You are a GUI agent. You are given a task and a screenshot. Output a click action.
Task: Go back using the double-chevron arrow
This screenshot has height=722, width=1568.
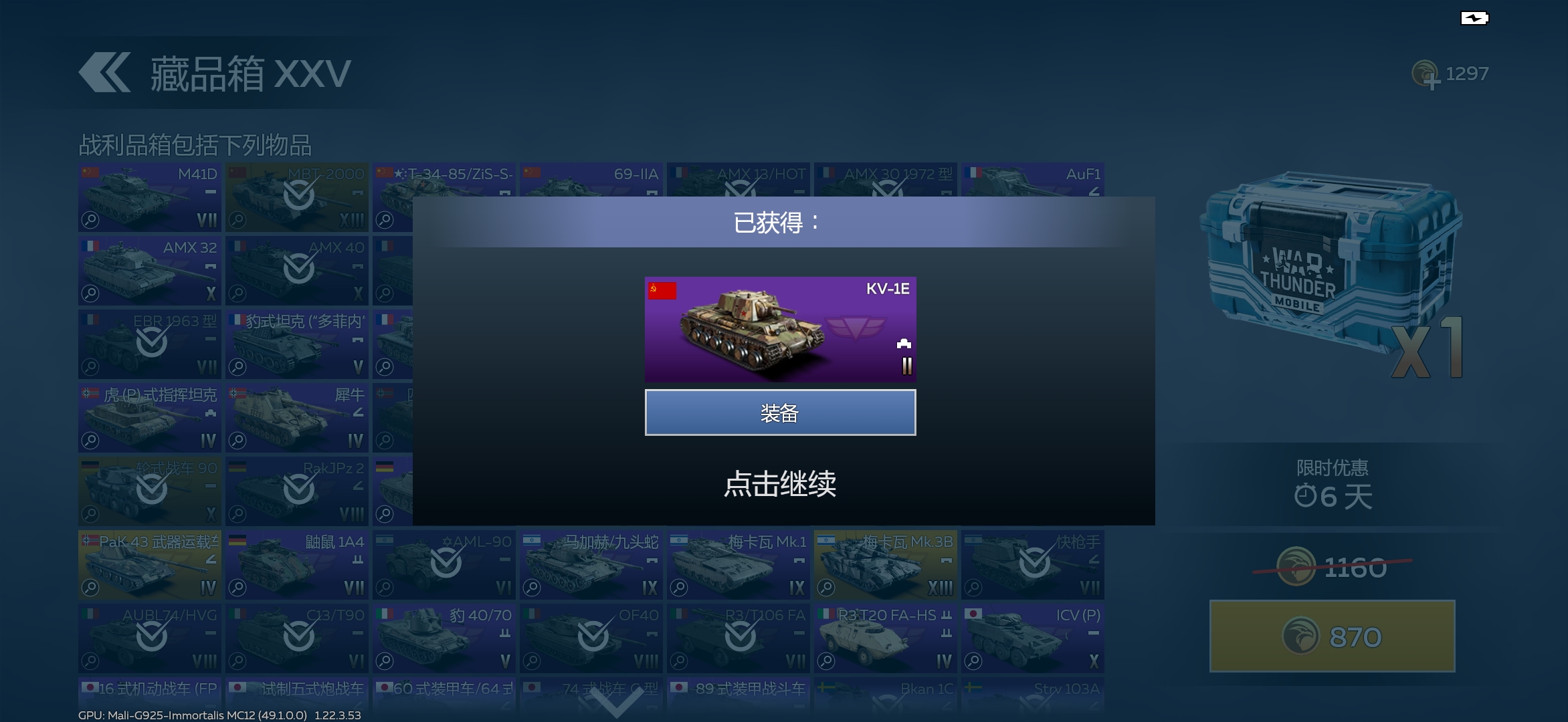(x=104, y=72)
